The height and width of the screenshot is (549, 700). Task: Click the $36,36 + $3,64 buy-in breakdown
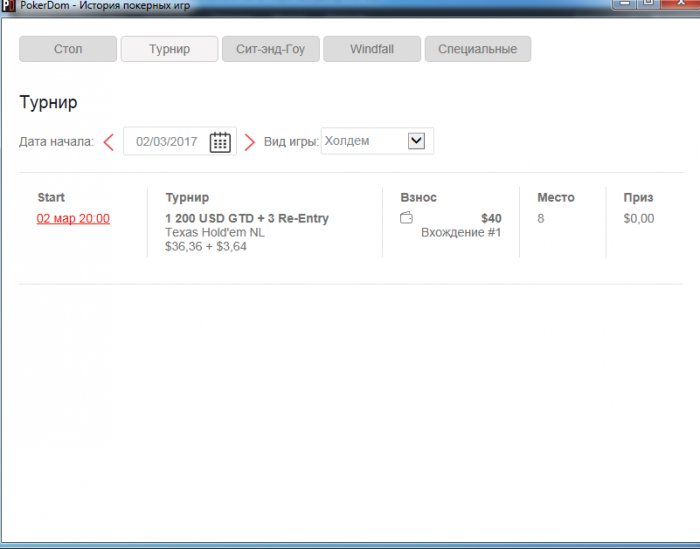pyautogui.click(x=206, y=246)
